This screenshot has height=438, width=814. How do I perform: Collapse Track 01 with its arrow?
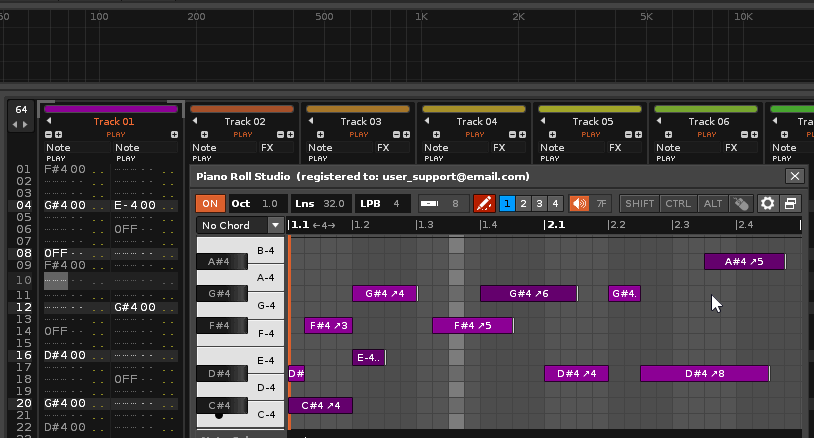(x=49, y=121)
